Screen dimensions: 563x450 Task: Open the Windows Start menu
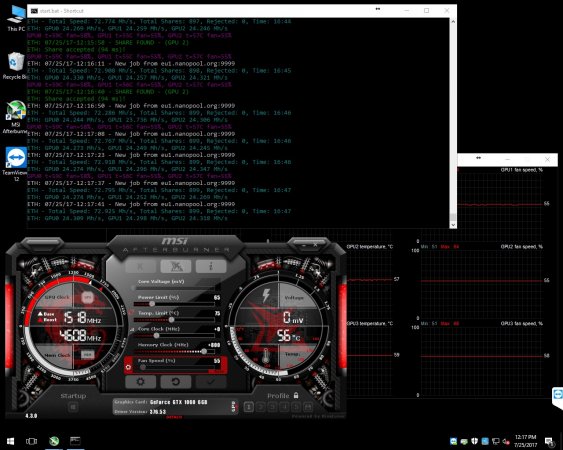point(10,441)
